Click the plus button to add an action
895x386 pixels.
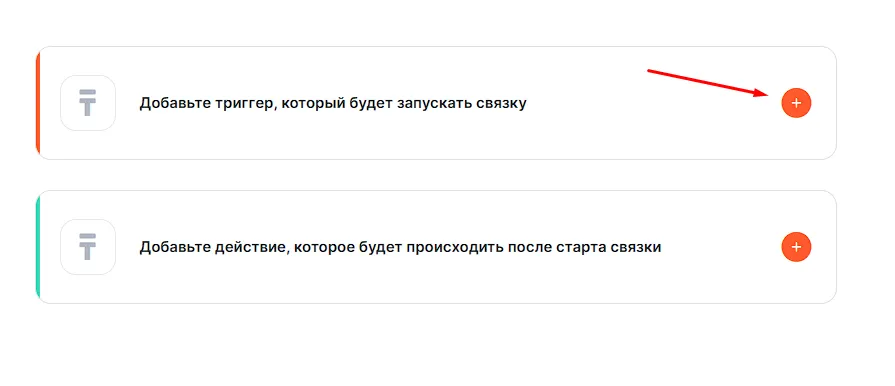point(796,247)
